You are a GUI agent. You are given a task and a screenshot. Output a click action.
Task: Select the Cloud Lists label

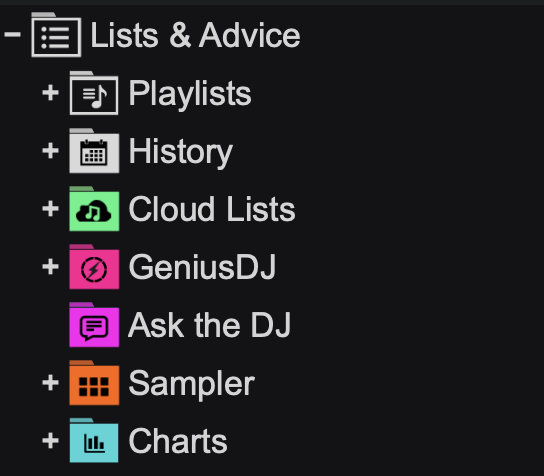[x=212, y=209]
